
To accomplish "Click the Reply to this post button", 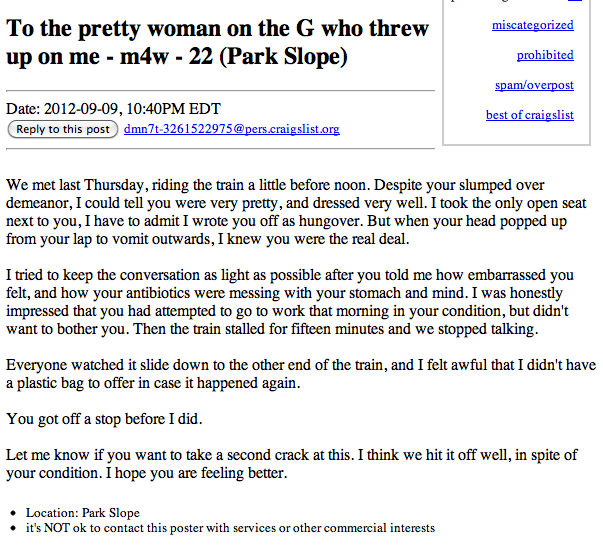I will pyautogui.click(x=63, y=129).
